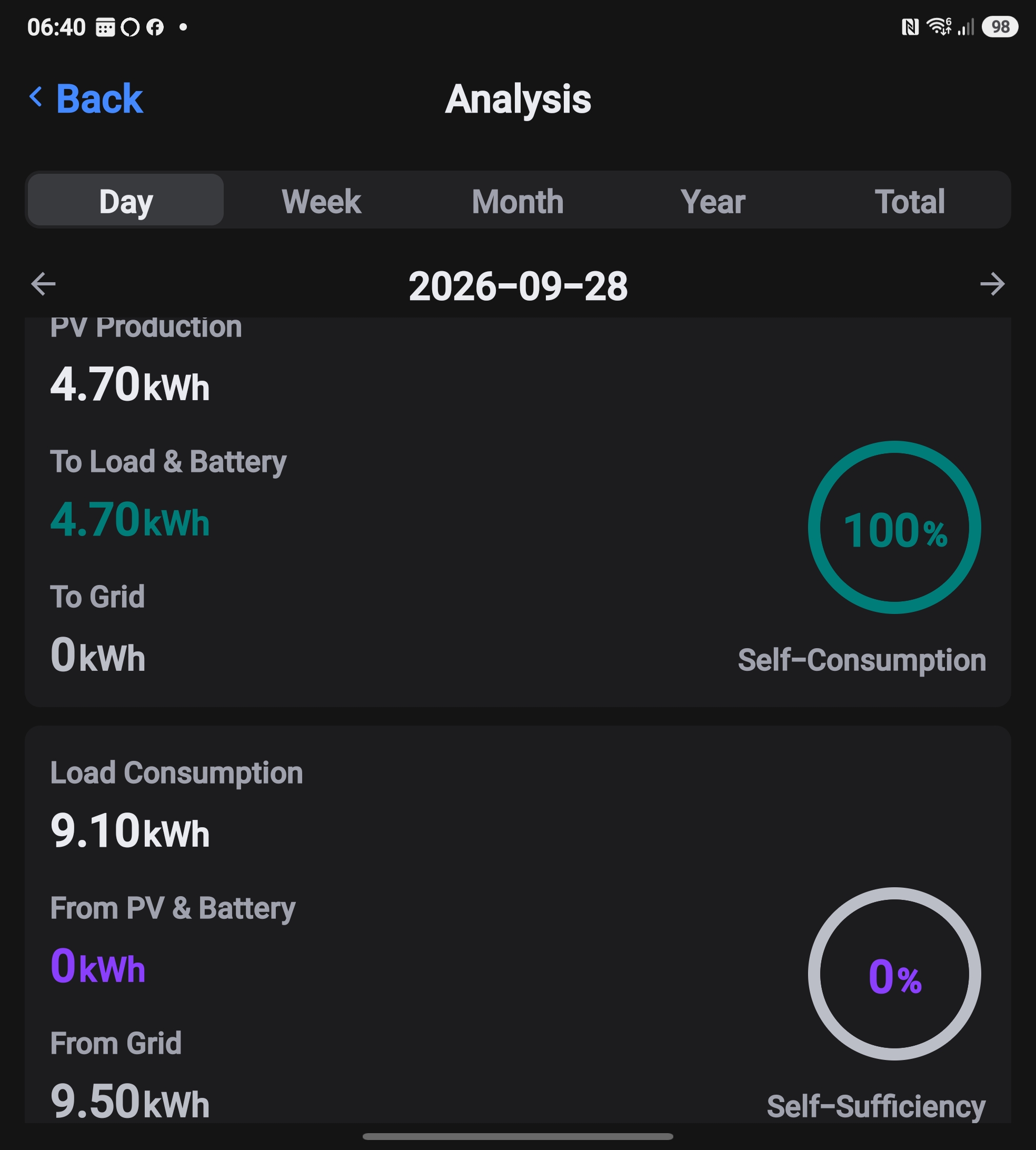1036x1150 pixels.
Task: Switch to the Year tab
Action: [713, 202]
